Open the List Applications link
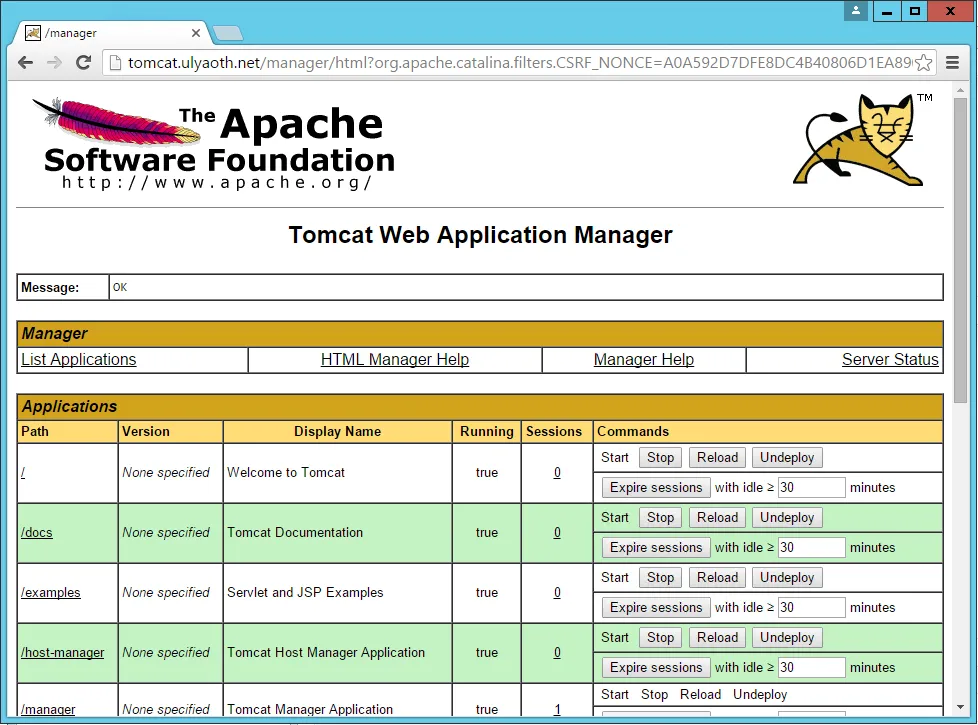 79,360
